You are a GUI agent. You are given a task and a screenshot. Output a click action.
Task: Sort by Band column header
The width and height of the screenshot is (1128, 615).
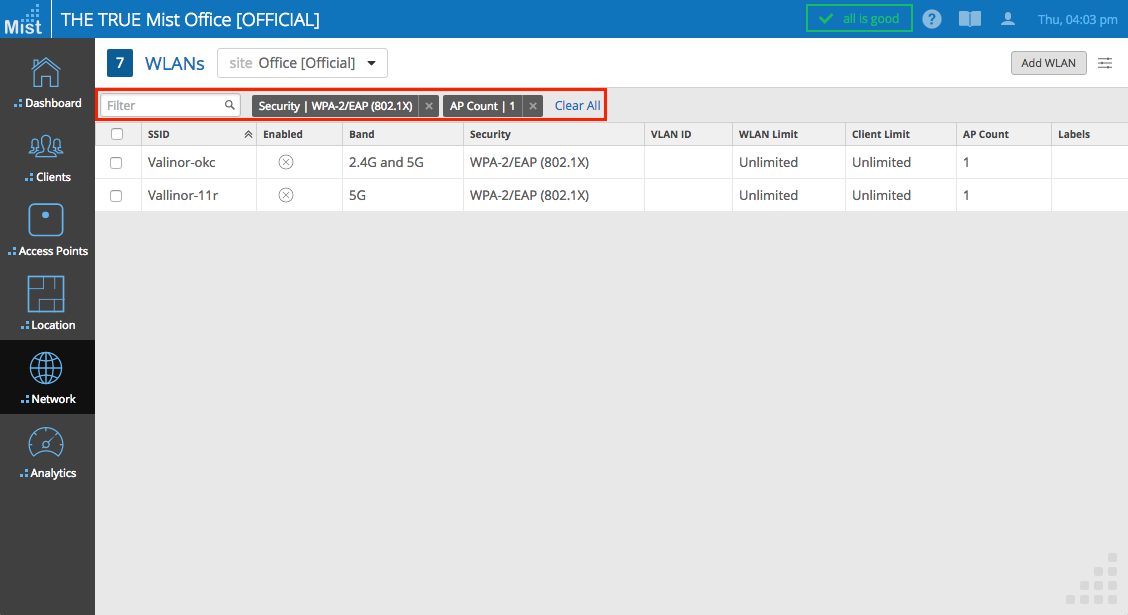point(362,134)
